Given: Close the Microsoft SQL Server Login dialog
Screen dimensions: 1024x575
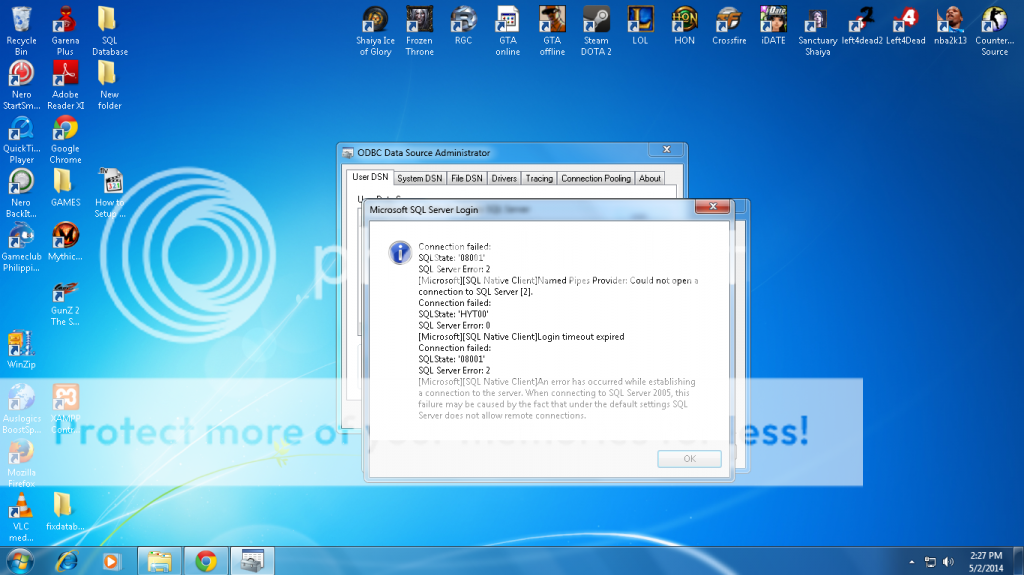Looking at the screenshot, I should point(712,206).
